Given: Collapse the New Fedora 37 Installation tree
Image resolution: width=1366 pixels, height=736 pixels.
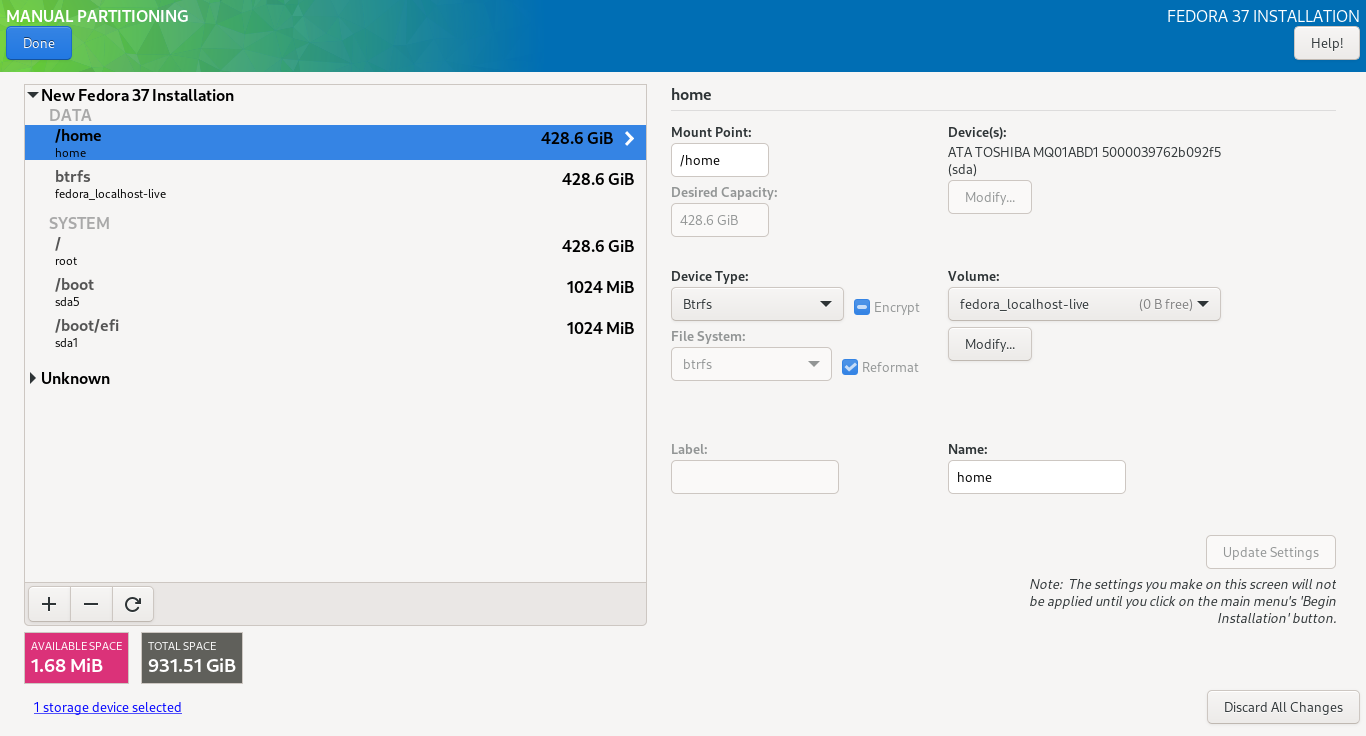Looking at the screenshot, I should coord(33,96).
